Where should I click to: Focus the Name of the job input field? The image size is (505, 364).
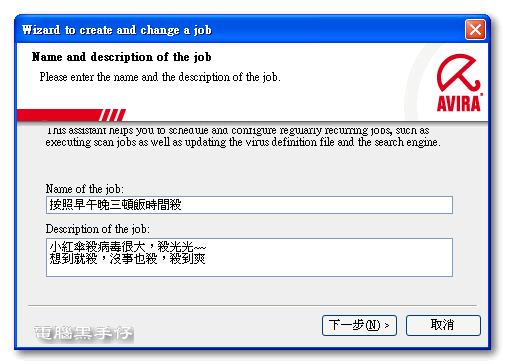pyautogui.click(x=249, y=205)
